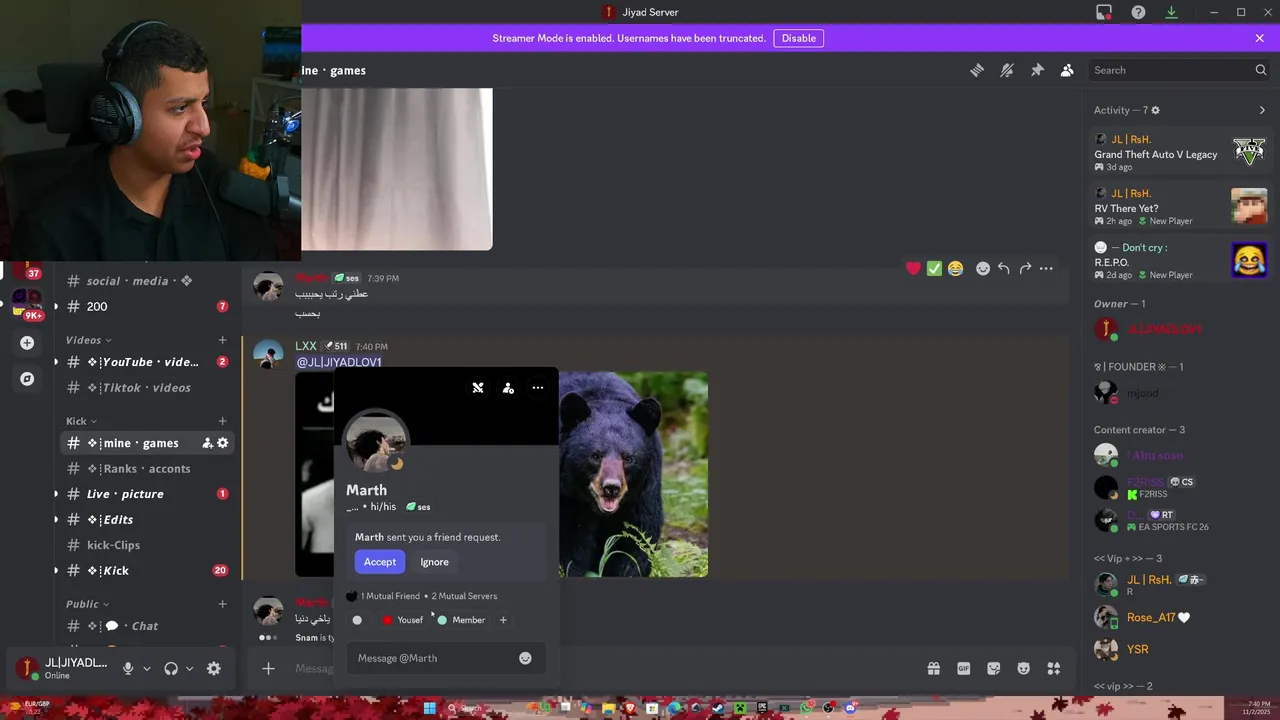
Task: Click the friend request pending icon in profile
Action: (x=508, y=388)
